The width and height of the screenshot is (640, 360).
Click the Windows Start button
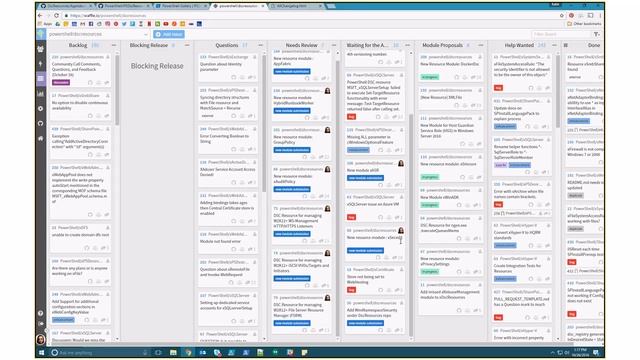pyautogui.click(x=41, y=352)
